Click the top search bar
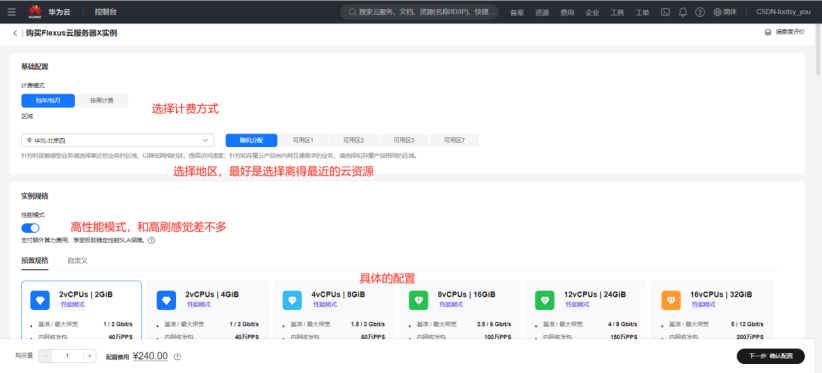 tap(419, 12)
